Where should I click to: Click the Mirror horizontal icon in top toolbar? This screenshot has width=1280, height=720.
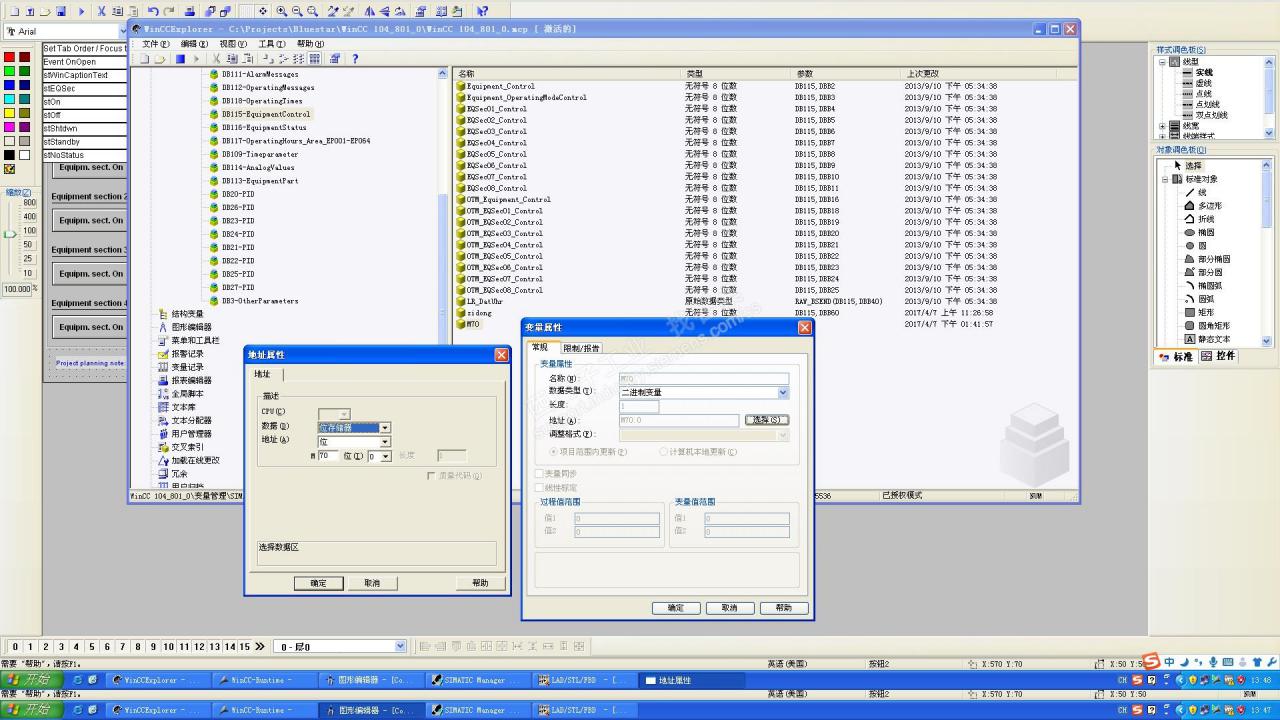click(x=369, y=11)
